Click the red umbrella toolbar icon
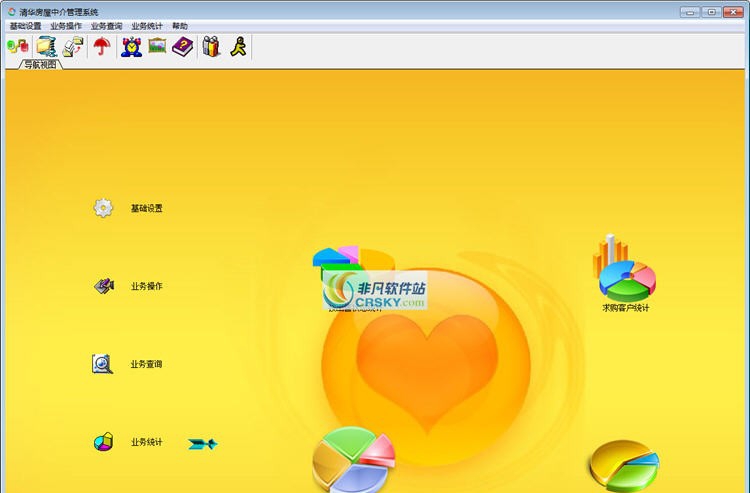Screen dimensions: 750x493 coord(101,46)
